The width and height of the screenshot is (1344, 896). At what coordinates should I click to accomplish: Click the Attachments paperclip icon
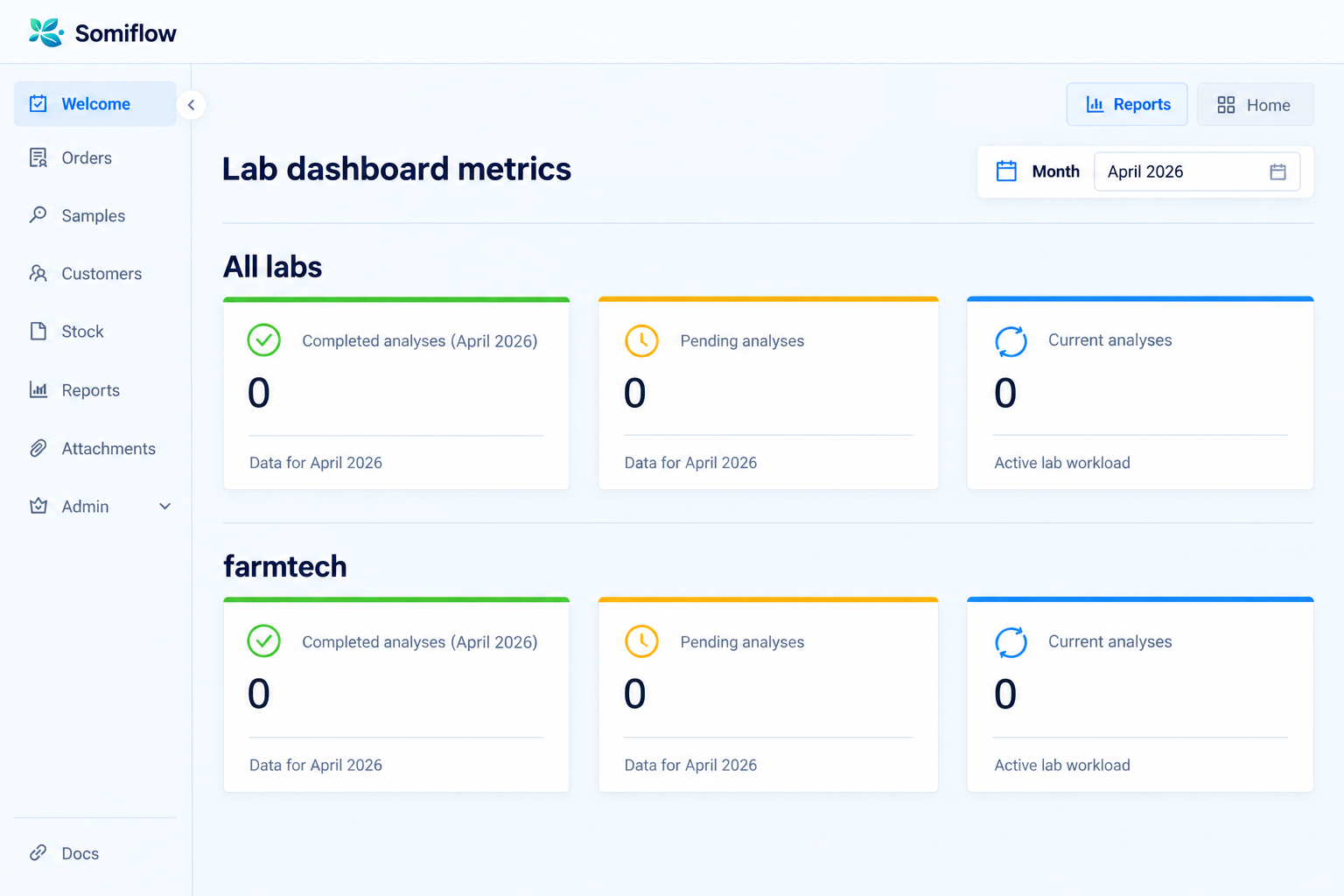[38, 448]
